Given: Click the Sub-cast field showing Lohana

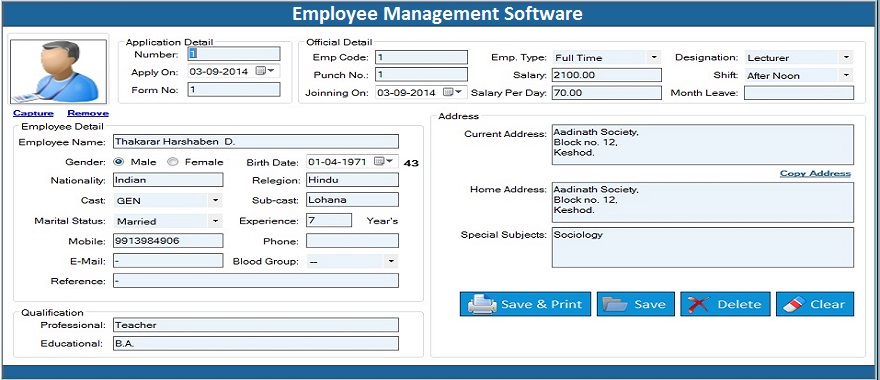Looking at the screenshot, I should coord(352,200).
